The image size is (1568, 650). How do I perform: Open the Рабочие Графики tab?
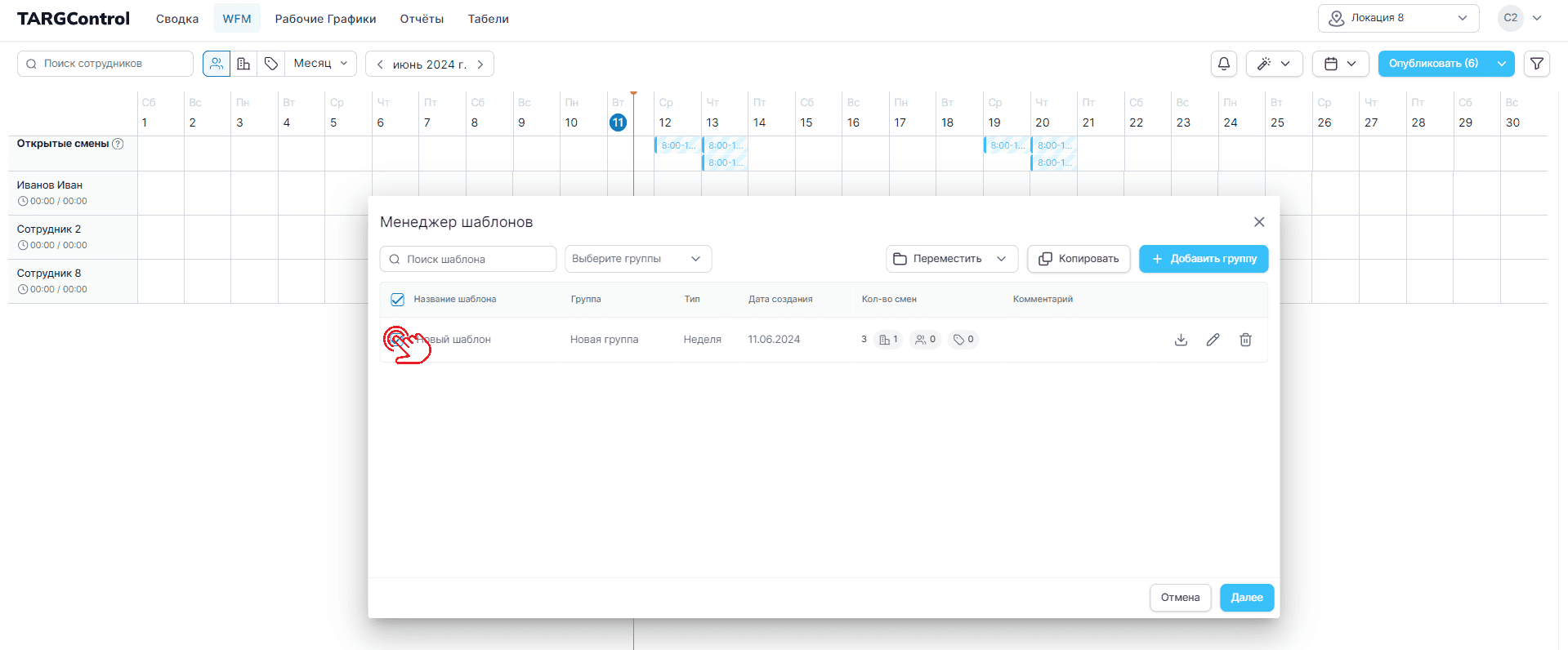(x=325, y=19)
